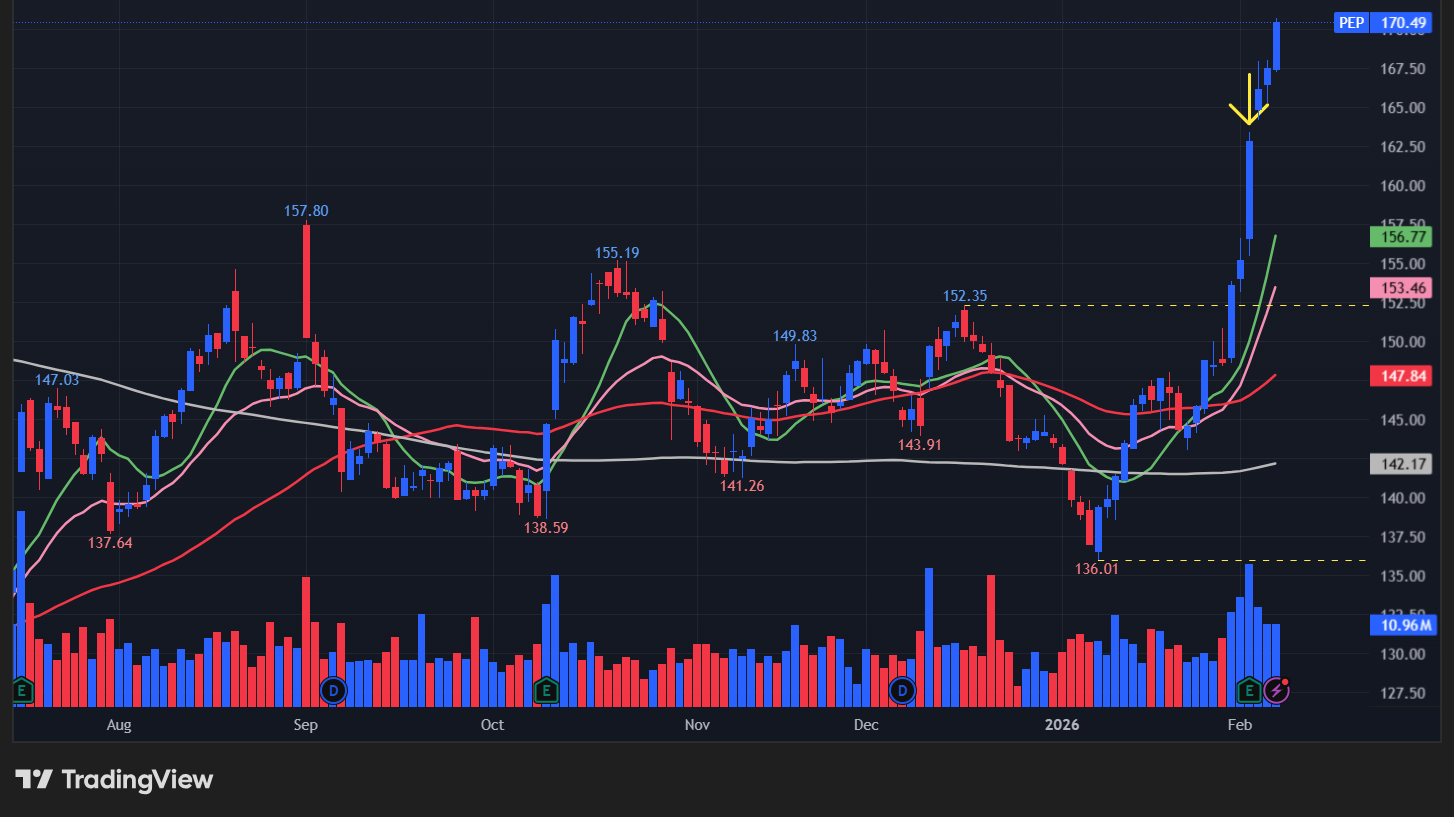Select the white dashed line at 152.35
1454x817 pixels.
1200,305
